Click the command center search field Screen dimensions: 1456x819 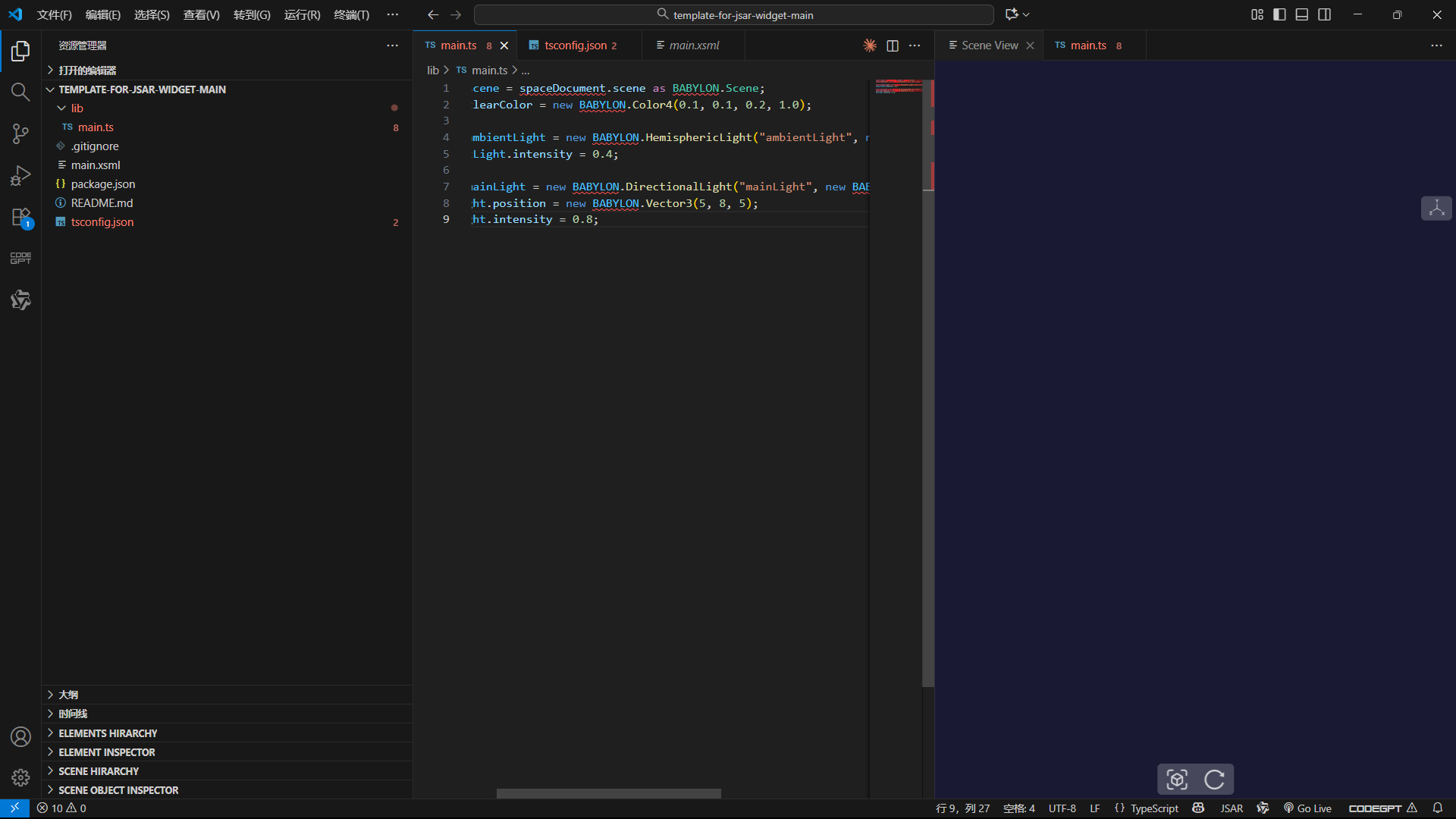pyautogui.click(x=734, y=14)
